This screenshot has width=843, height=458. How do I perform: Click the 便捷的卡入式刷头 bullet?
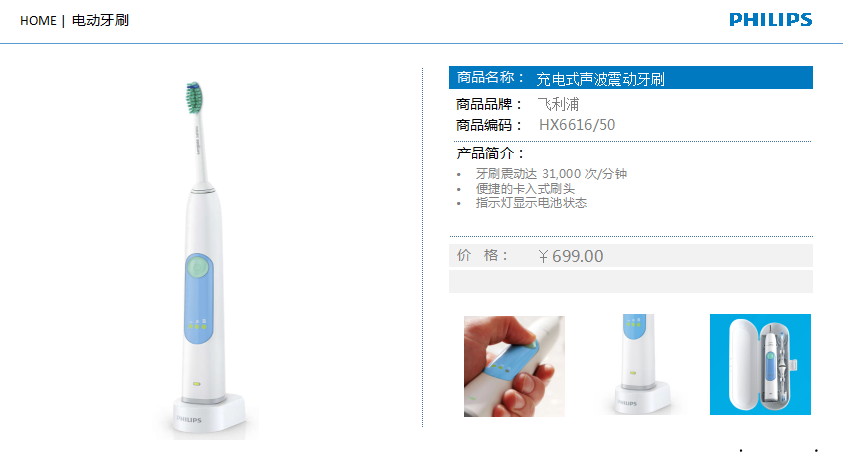click(525, 189)
